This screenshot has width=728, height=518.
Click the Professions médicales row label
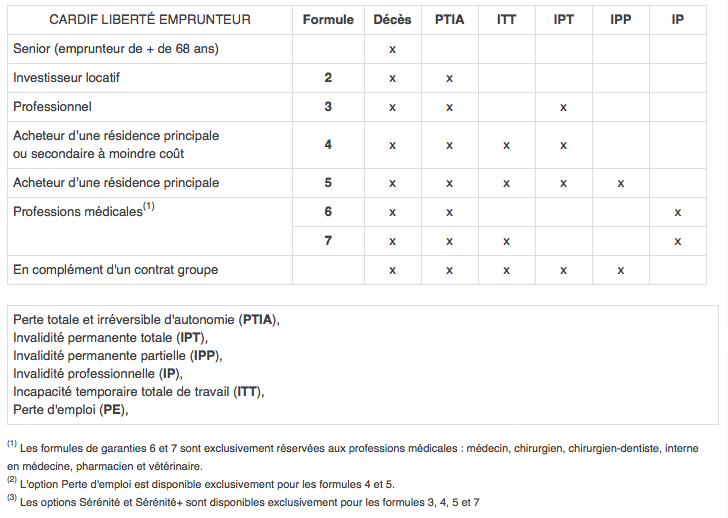pos(84,210)
